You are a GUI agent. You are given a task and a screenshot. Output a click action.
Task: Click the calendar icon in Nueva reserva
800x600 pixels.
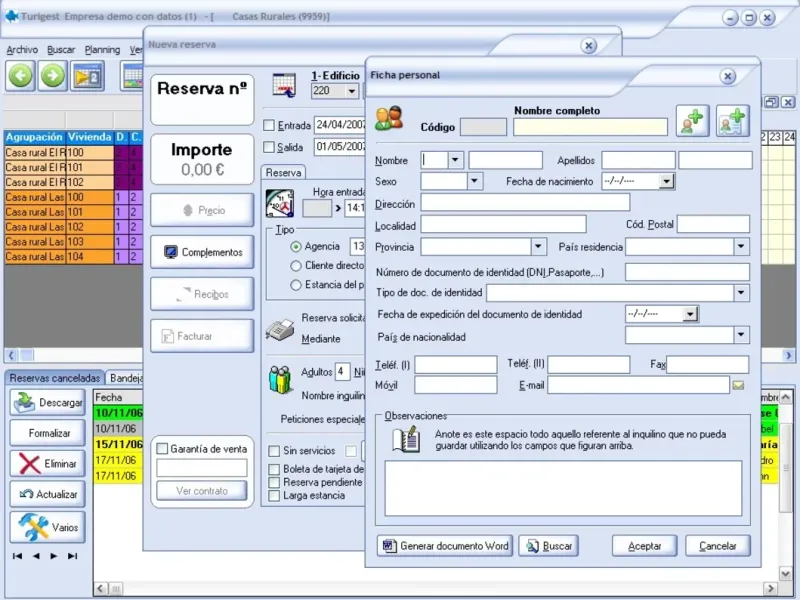284,85
